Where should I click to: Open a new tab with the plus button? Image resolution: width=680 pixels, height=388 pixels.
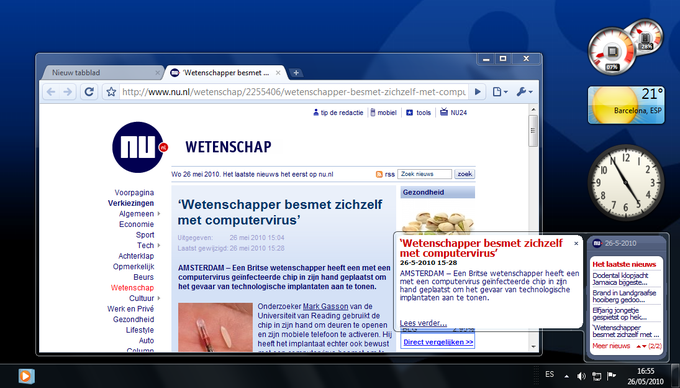pyautogui.click(x=296, y=73)
